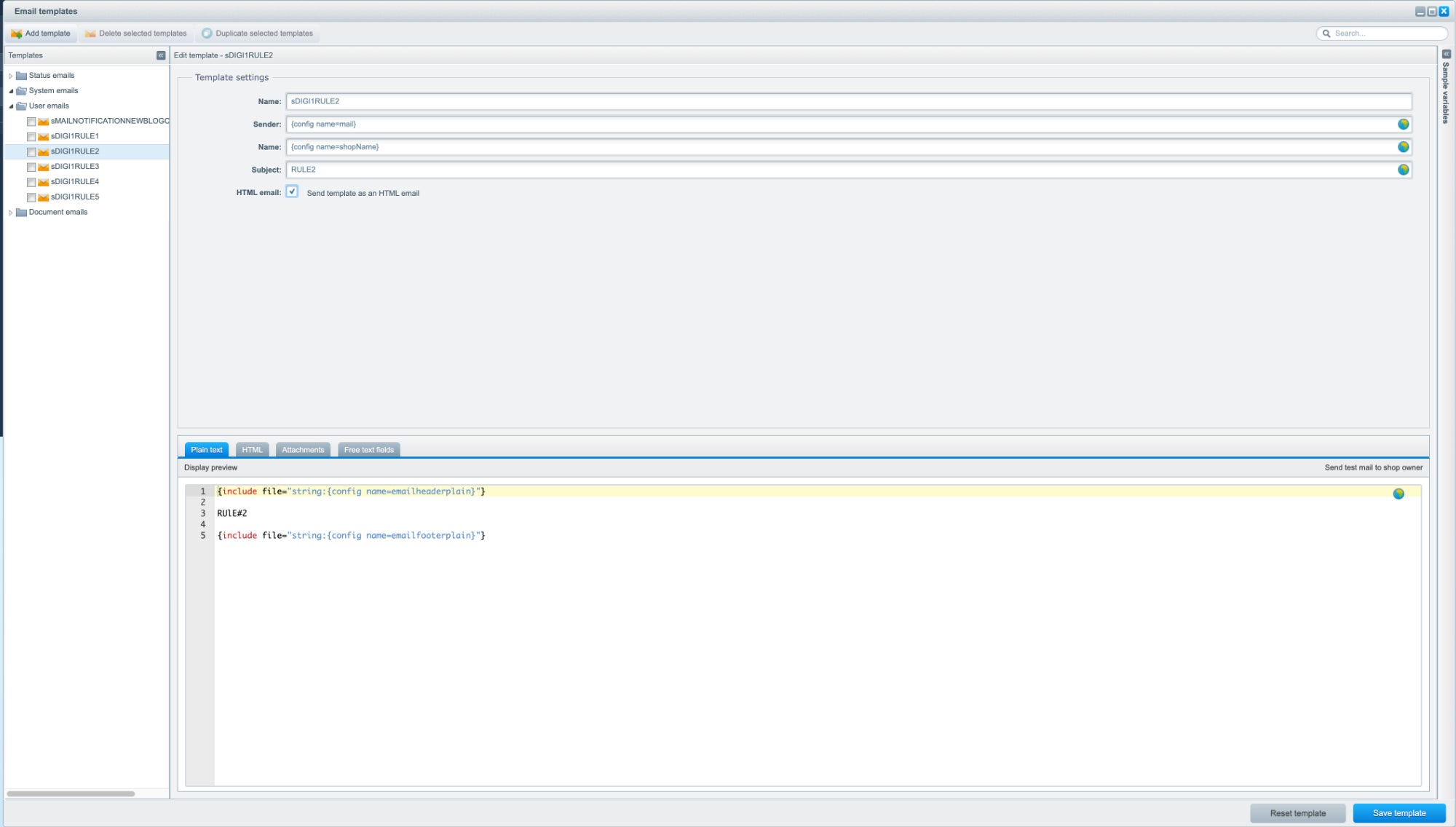Image resolution: width=1456 pixels, height=827 pixels.
Task: Select sDIGI1RULE1 template in tree
Action: tap(74, 137)
